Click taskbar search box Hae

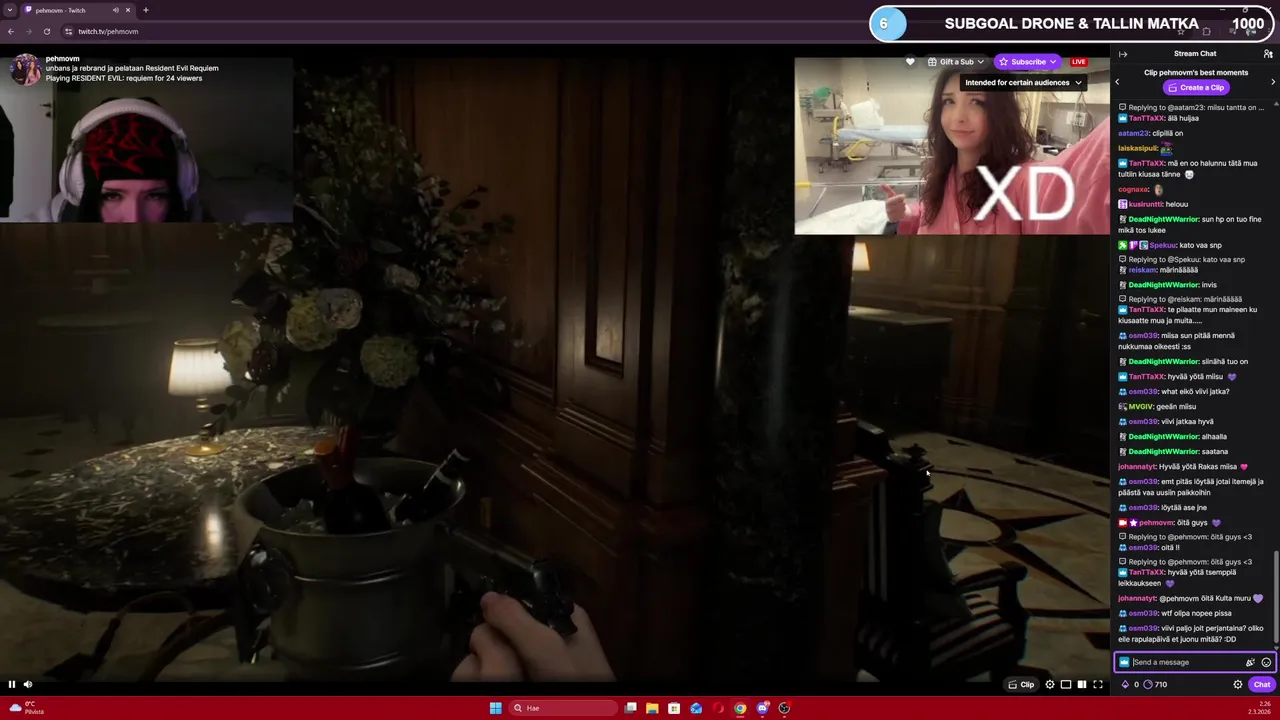561,708
